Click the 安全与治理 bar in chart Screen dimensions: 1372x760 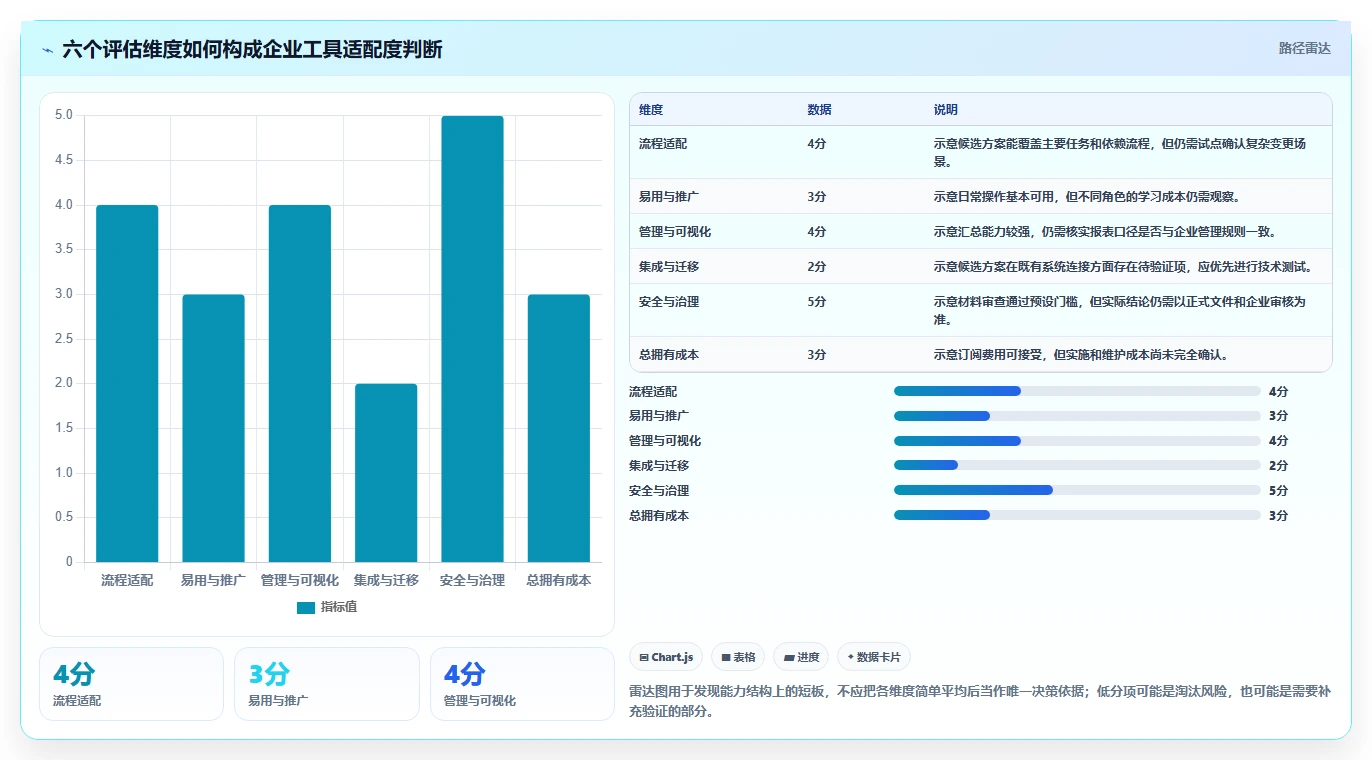472,339
